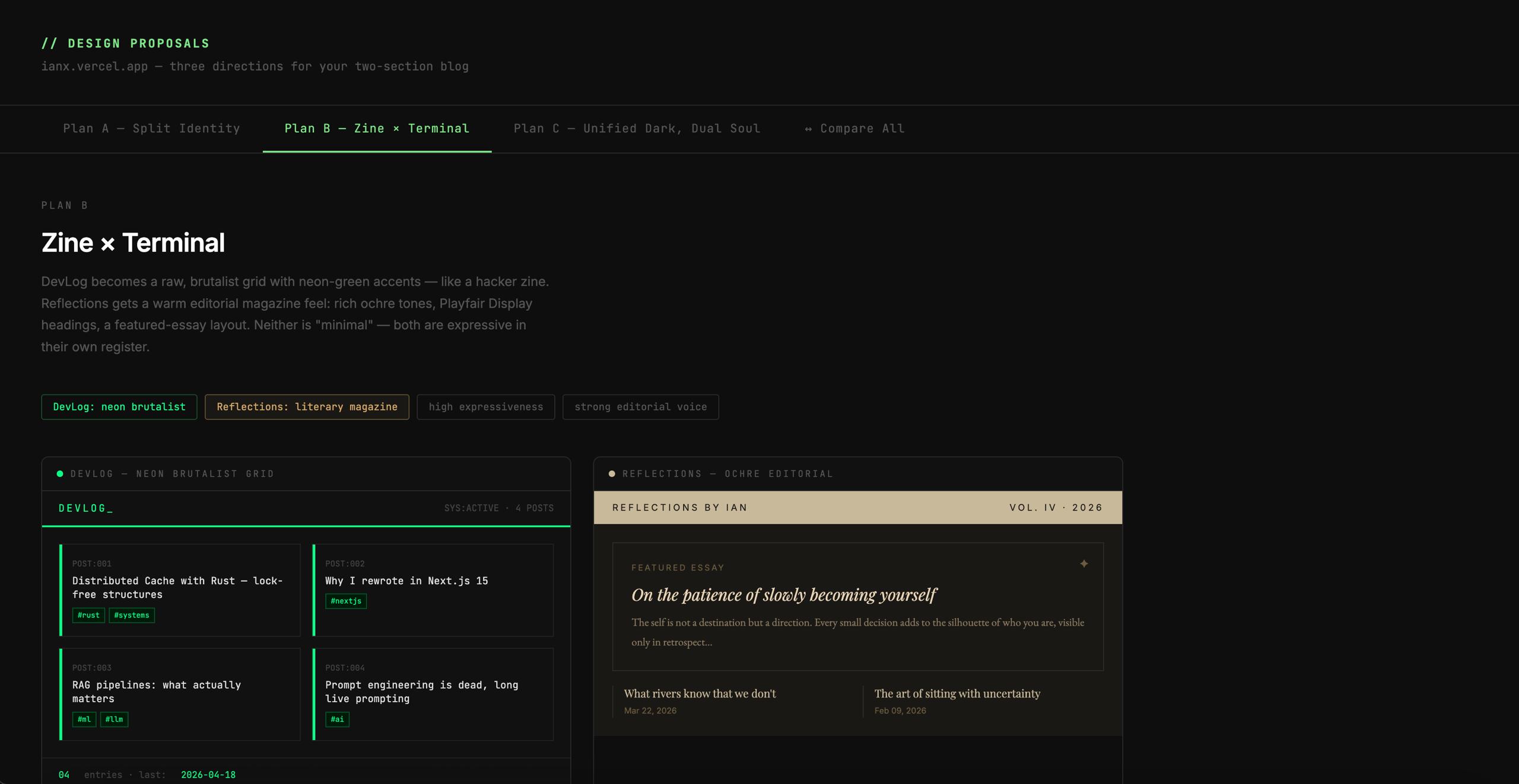1519x784 pixels.
Task: Open the Compare All tab
Action: (x=854, y=129)
